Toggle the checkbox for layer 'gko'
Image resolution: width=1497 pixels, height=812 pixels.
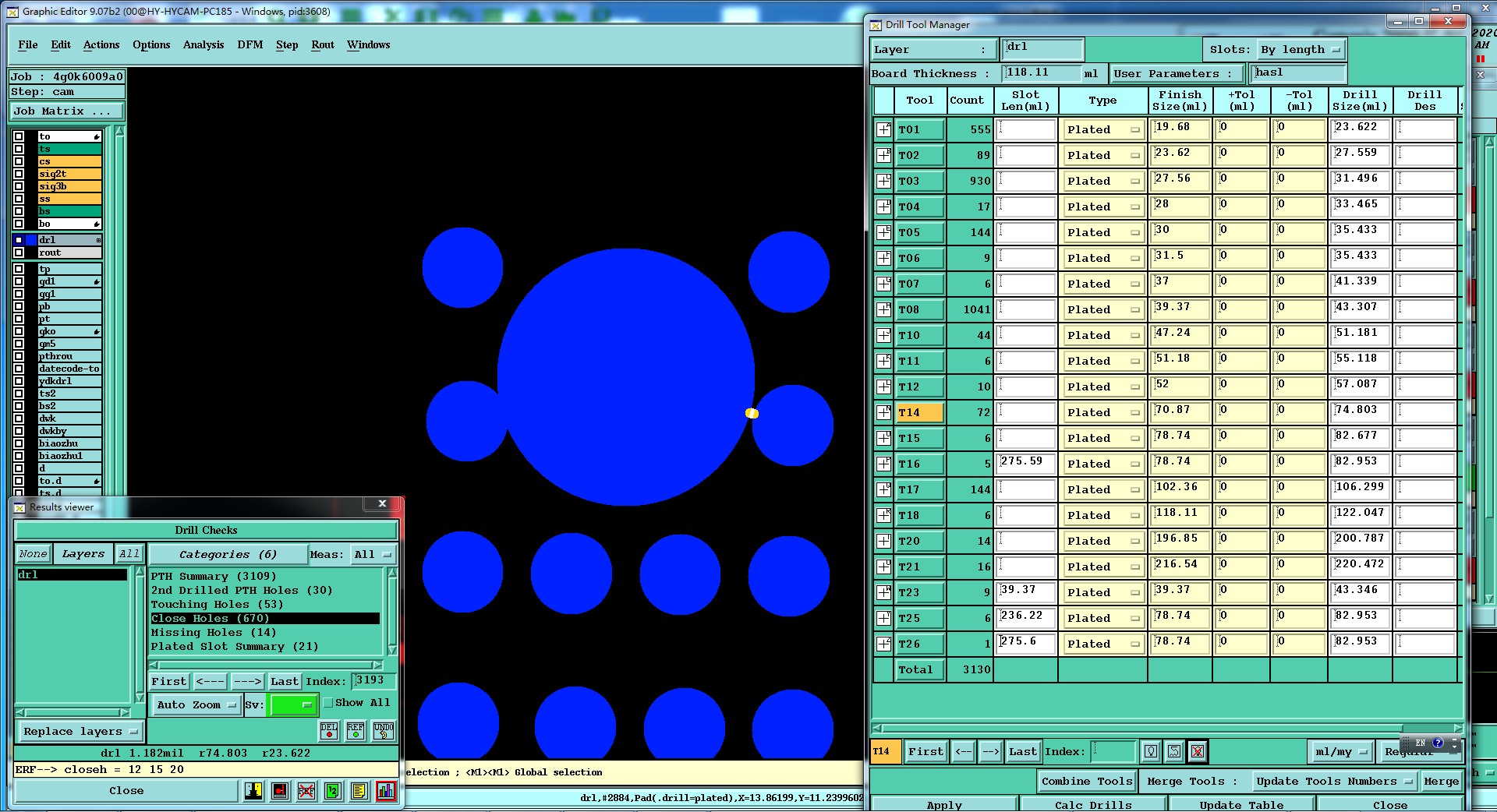[x=19, y=331]
